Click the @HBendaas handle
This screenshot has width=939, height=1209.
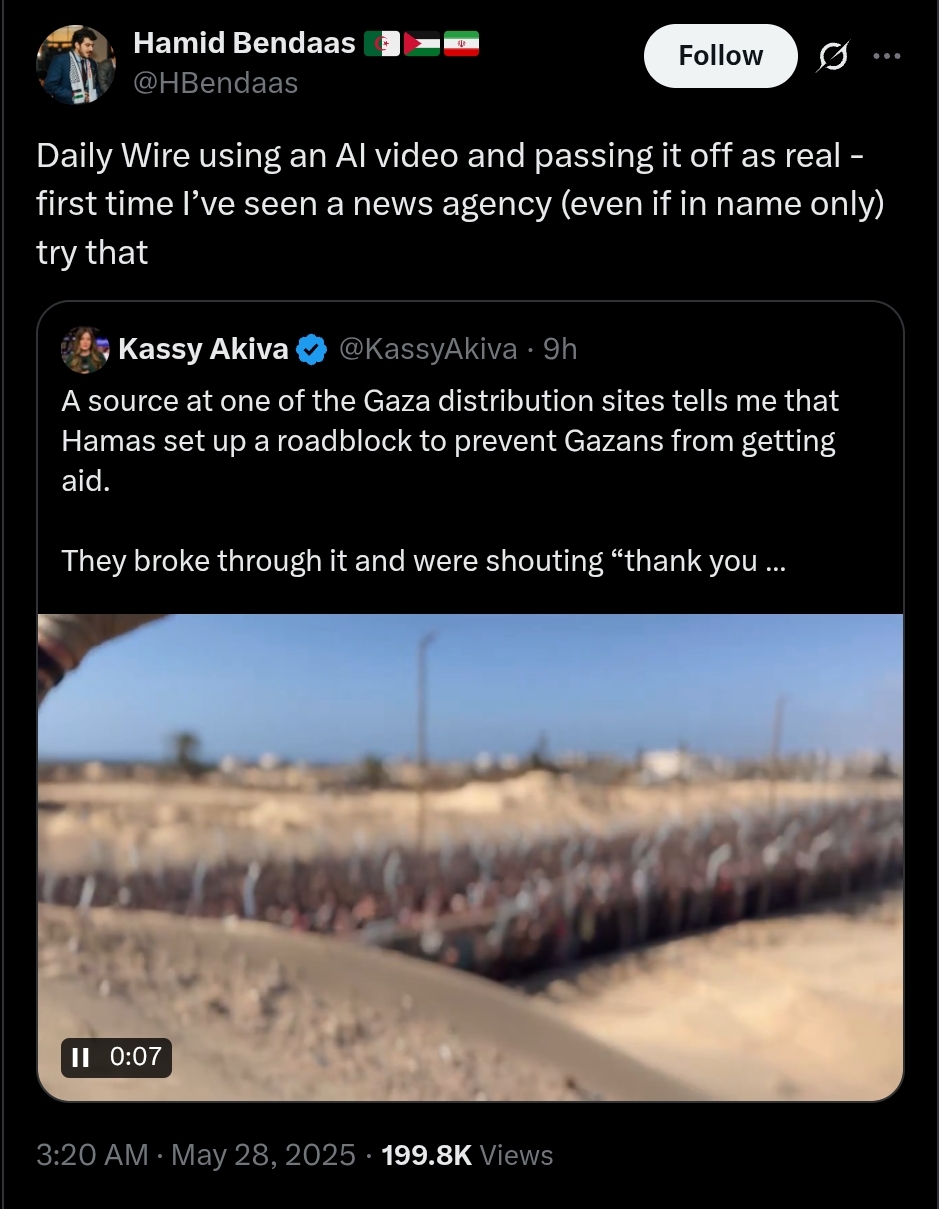[x=216, y=83]
